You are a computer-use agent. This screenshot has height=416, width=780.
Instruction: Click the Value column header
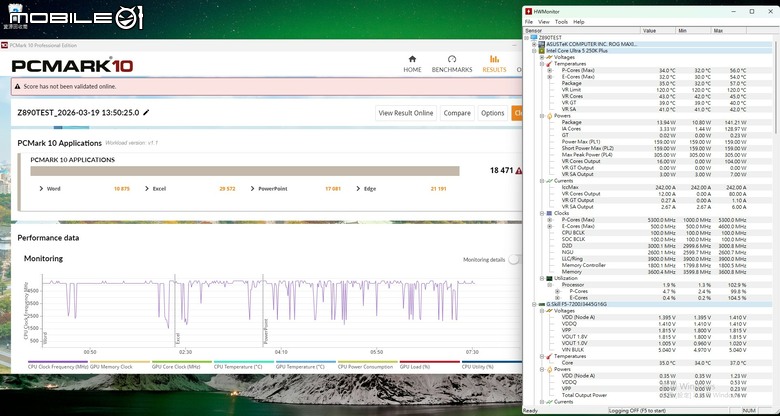(658, 31)
